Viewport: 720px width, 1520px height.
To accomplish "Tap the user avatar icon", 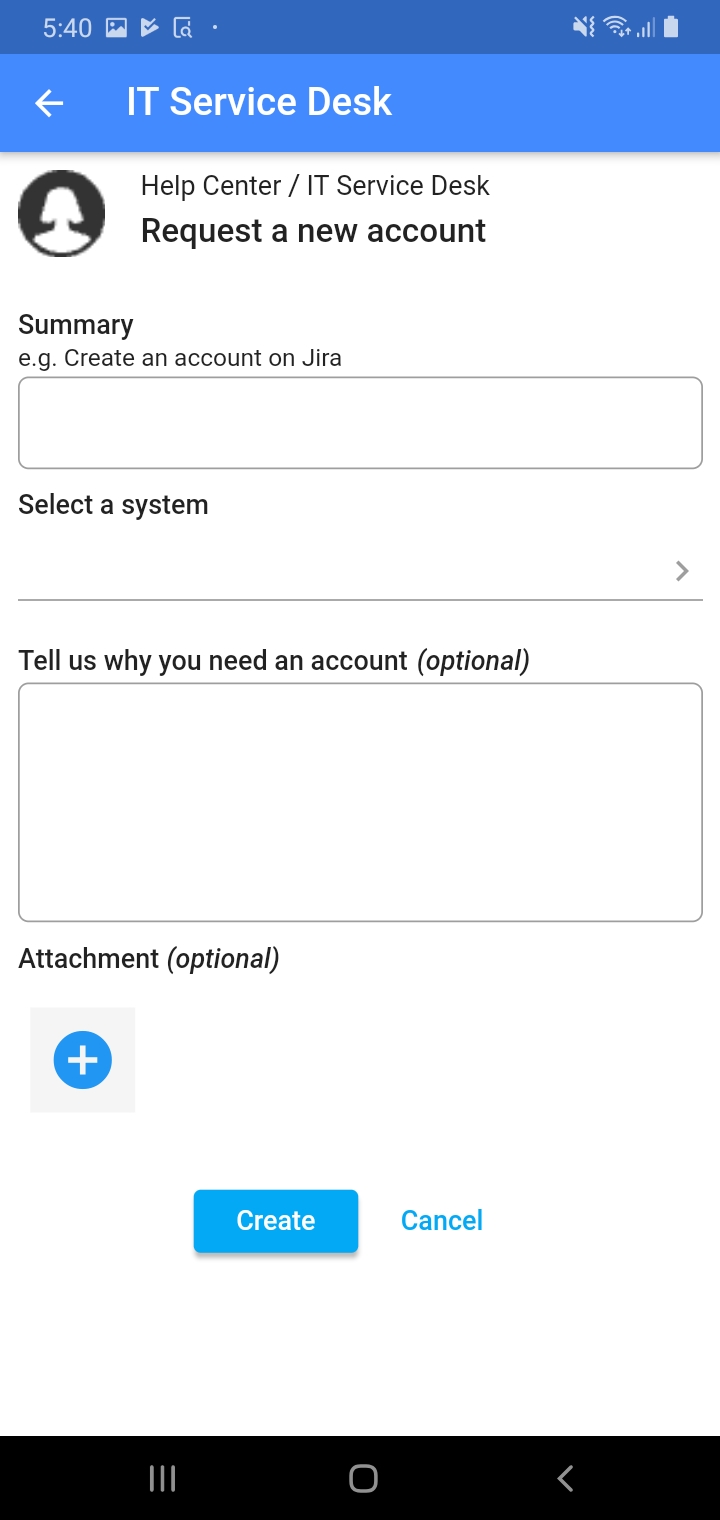I will click(x=62, y=213).
